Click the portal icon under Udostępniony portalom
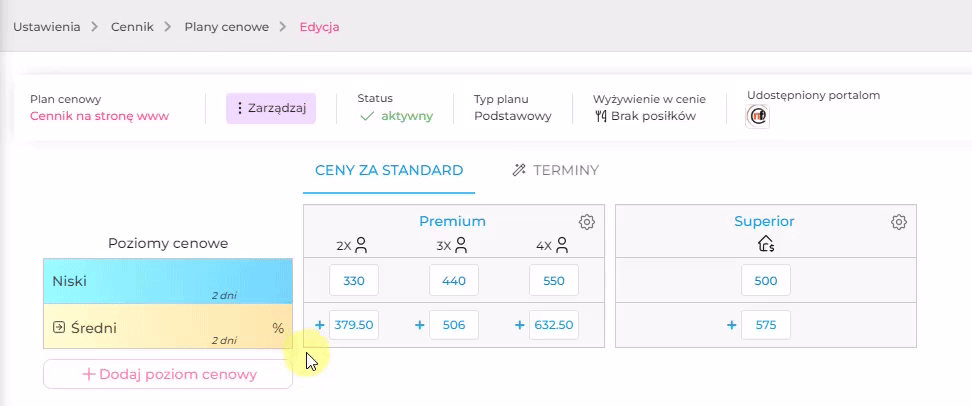The width and height of the screenshot is (972, 406). coord(758,115)
